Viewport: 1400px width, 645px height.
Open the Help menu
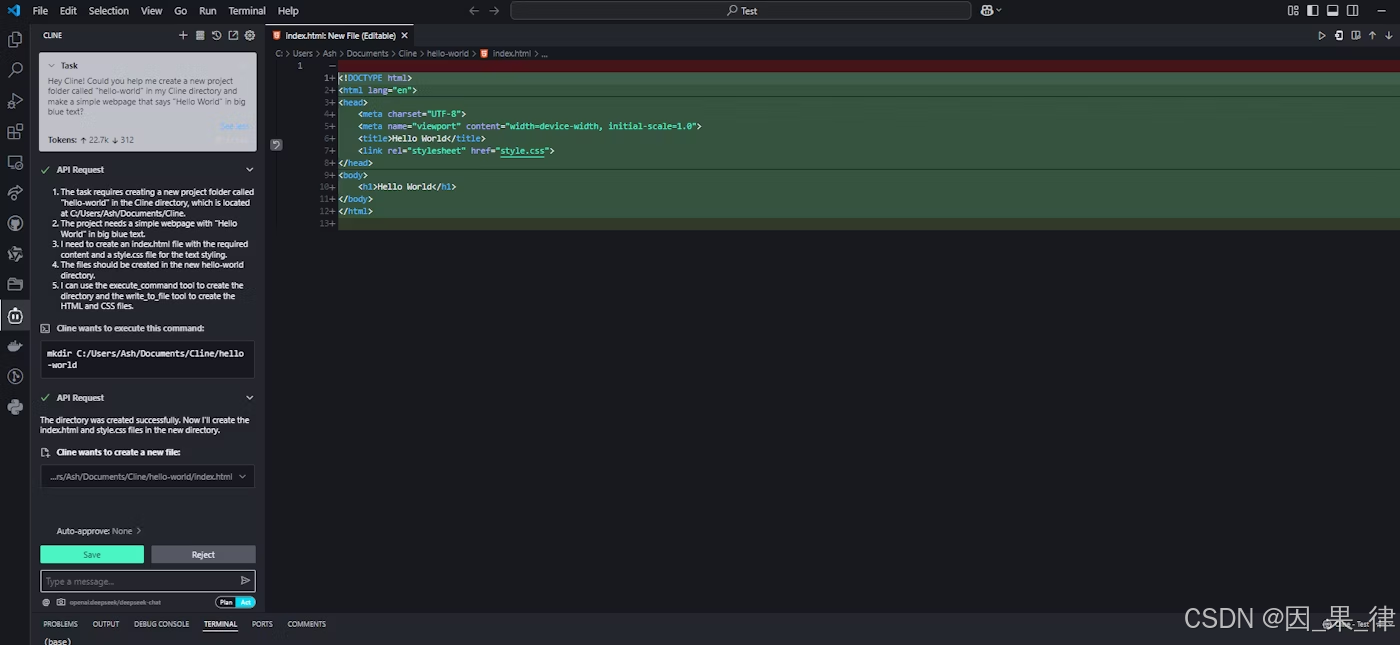[288, 11]
